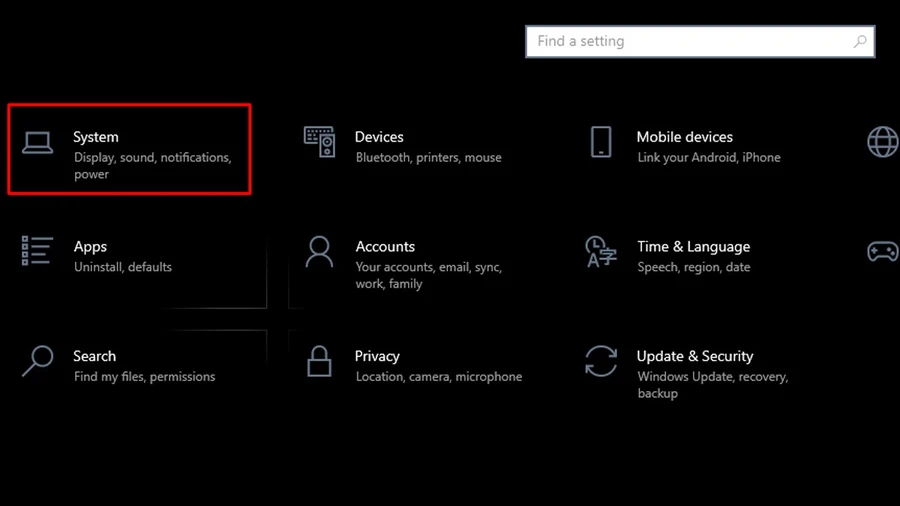Image resolution: width=900 pixels, height=506 pixels.
Task: Click the Apps list icon
Action: click(37, 251)
